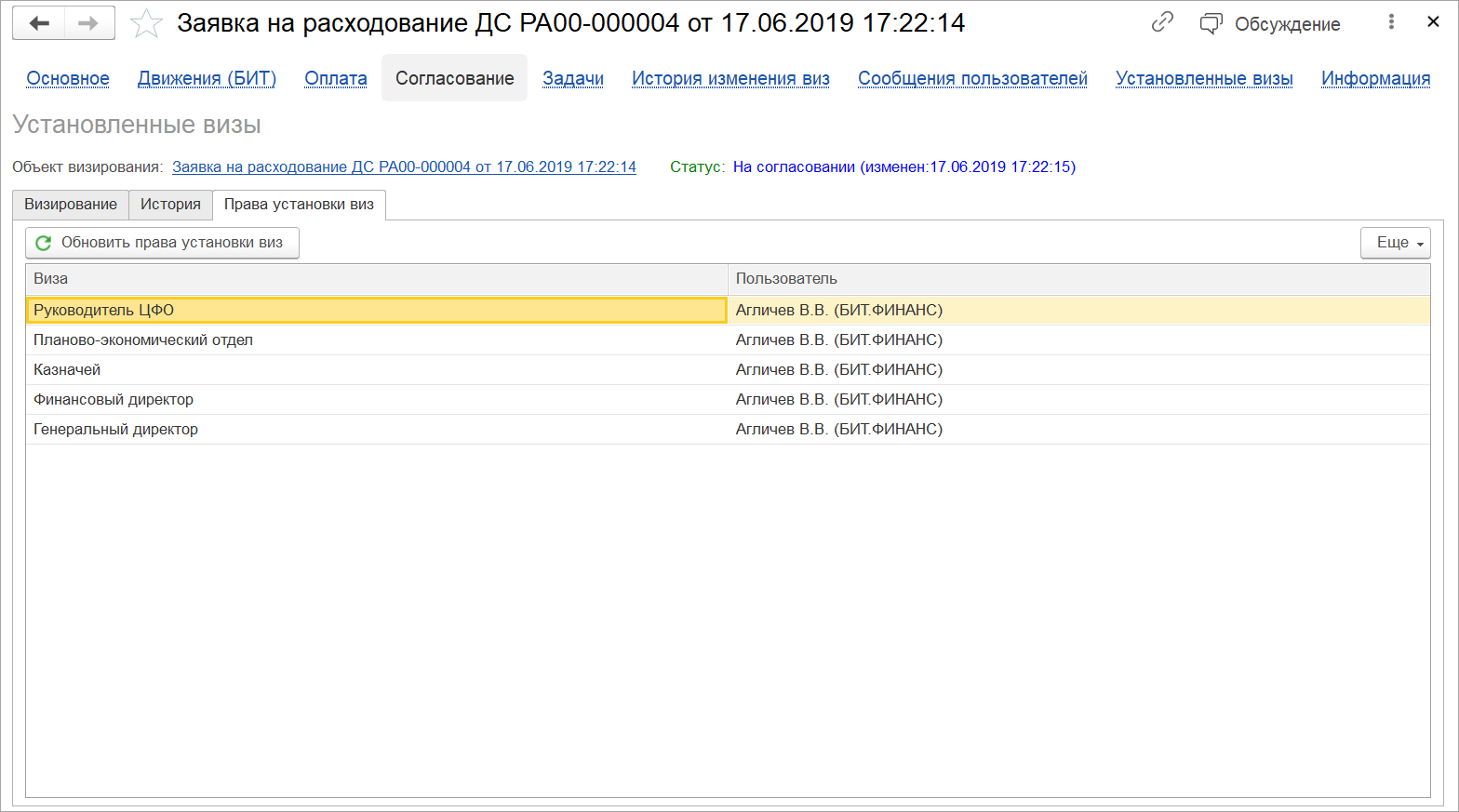Image resolution: width=1459 pixels, height=812 pixels.
Task: Click user cell in Руководитель ЦФО row
Action: [1079, 310]
